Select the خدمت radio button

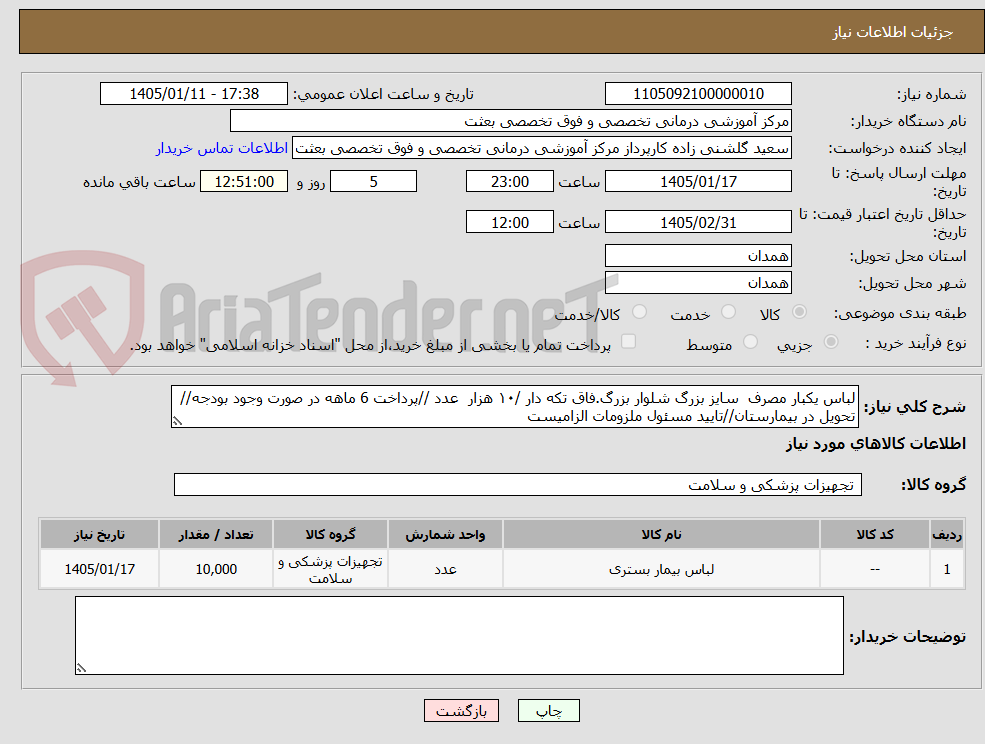point(728,312)
